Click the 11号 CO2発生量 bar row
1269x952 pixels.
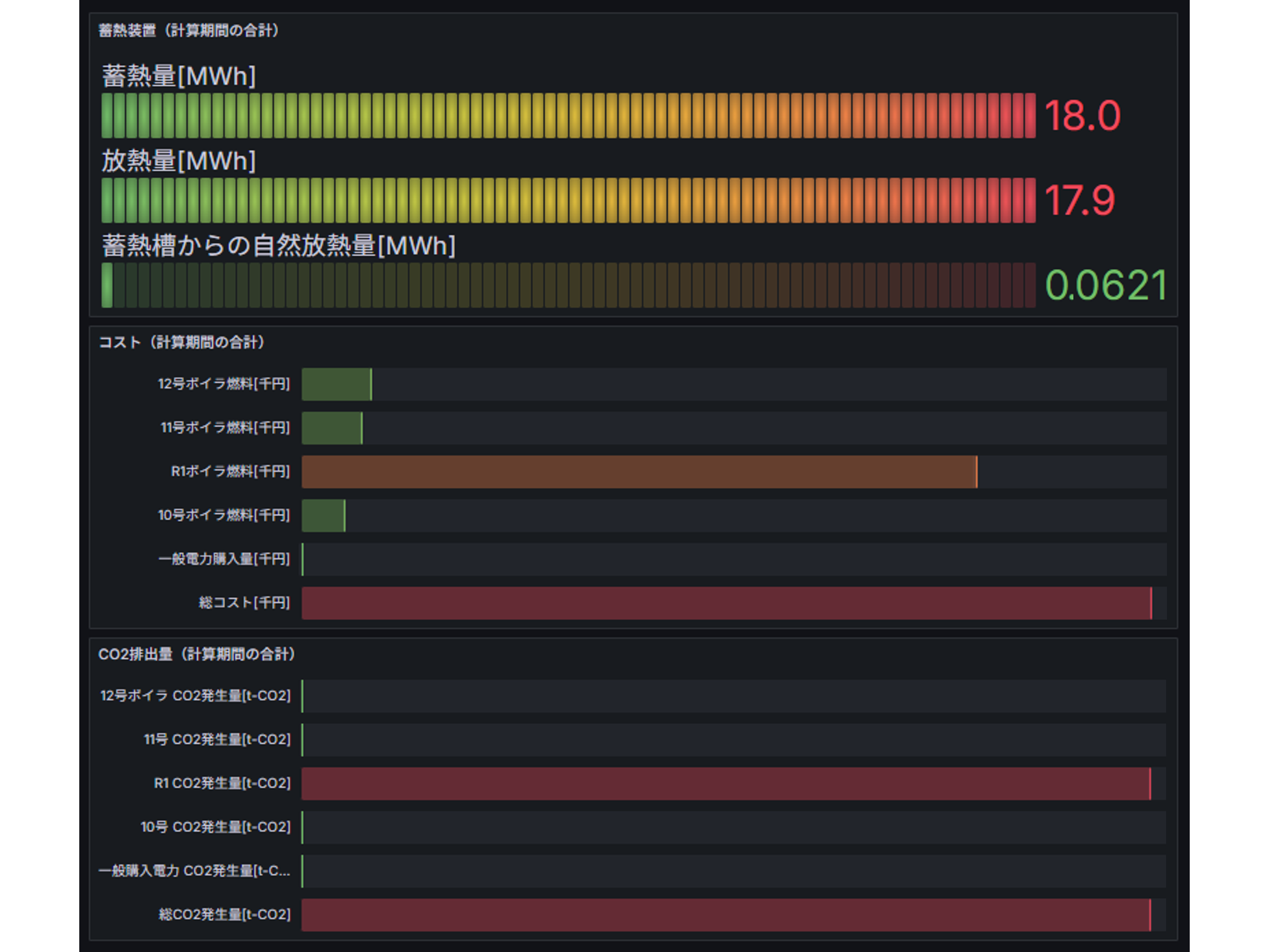click(x=734, y=740)
